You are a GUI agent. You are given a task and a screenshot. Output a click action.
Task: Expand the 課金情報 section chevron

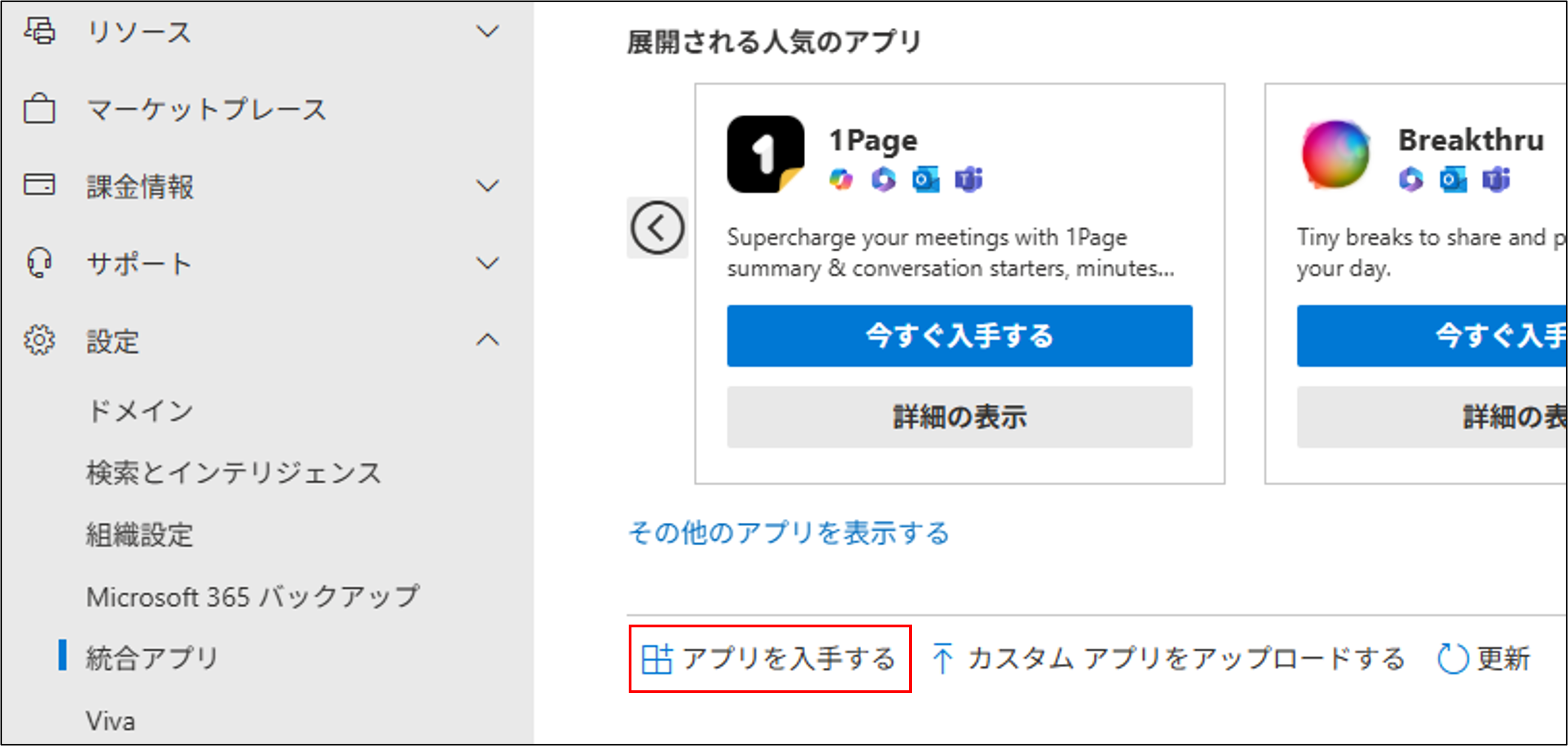tap(488, 185)
